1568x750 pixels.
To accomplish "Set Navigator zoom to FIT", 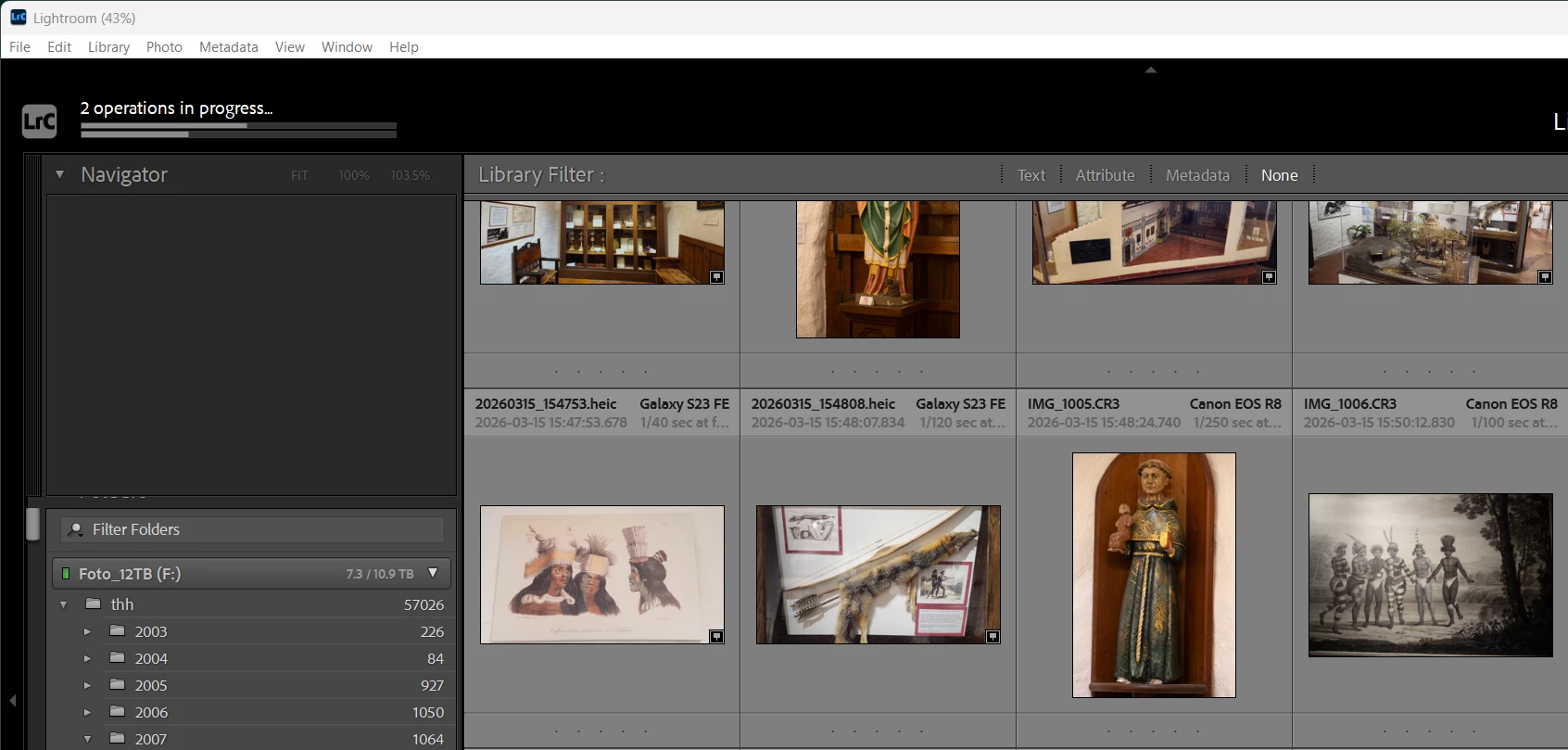I will (299, 175).
